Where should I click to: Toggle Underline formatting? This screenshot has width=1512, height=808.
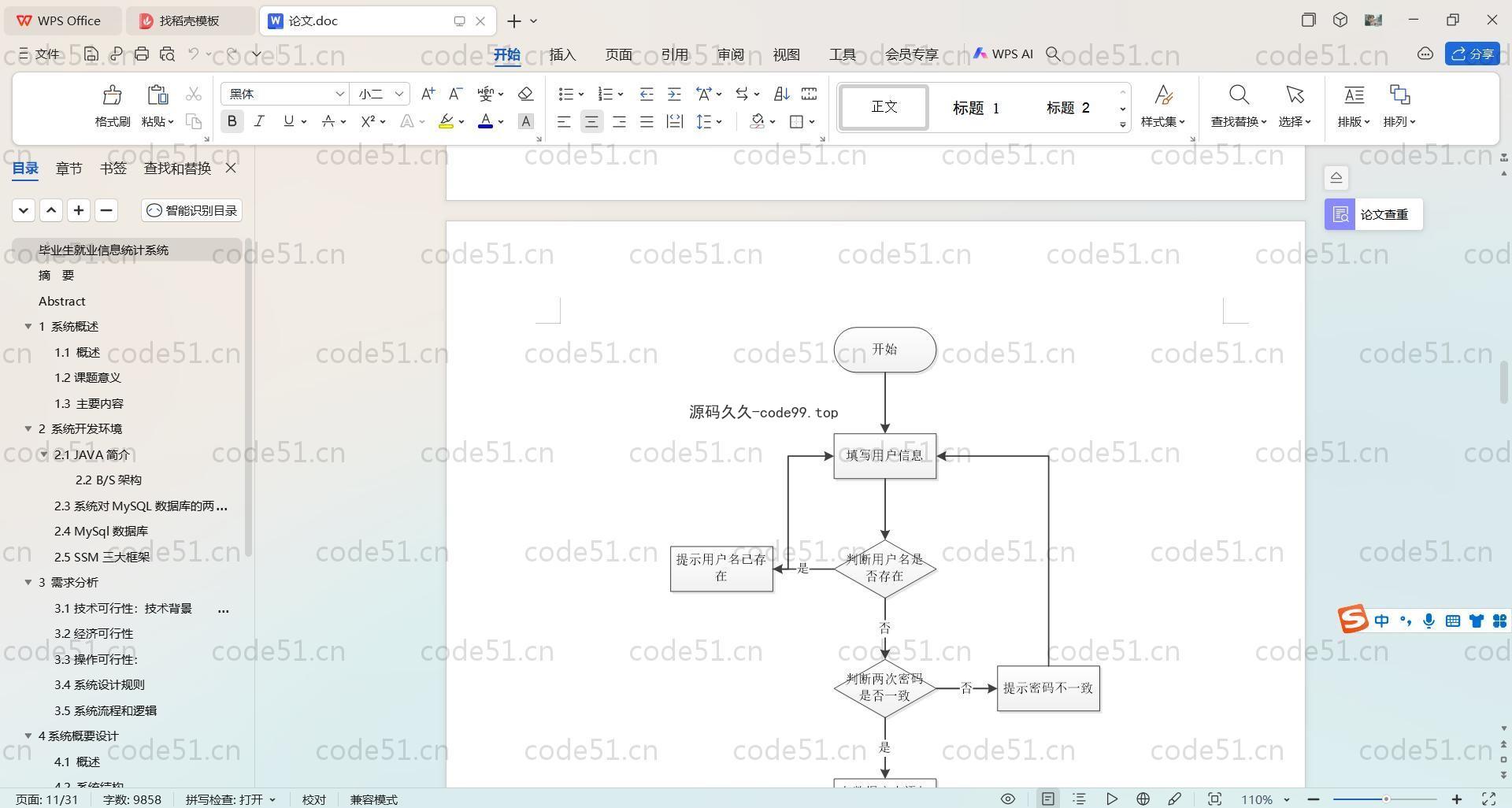point(288,121)
